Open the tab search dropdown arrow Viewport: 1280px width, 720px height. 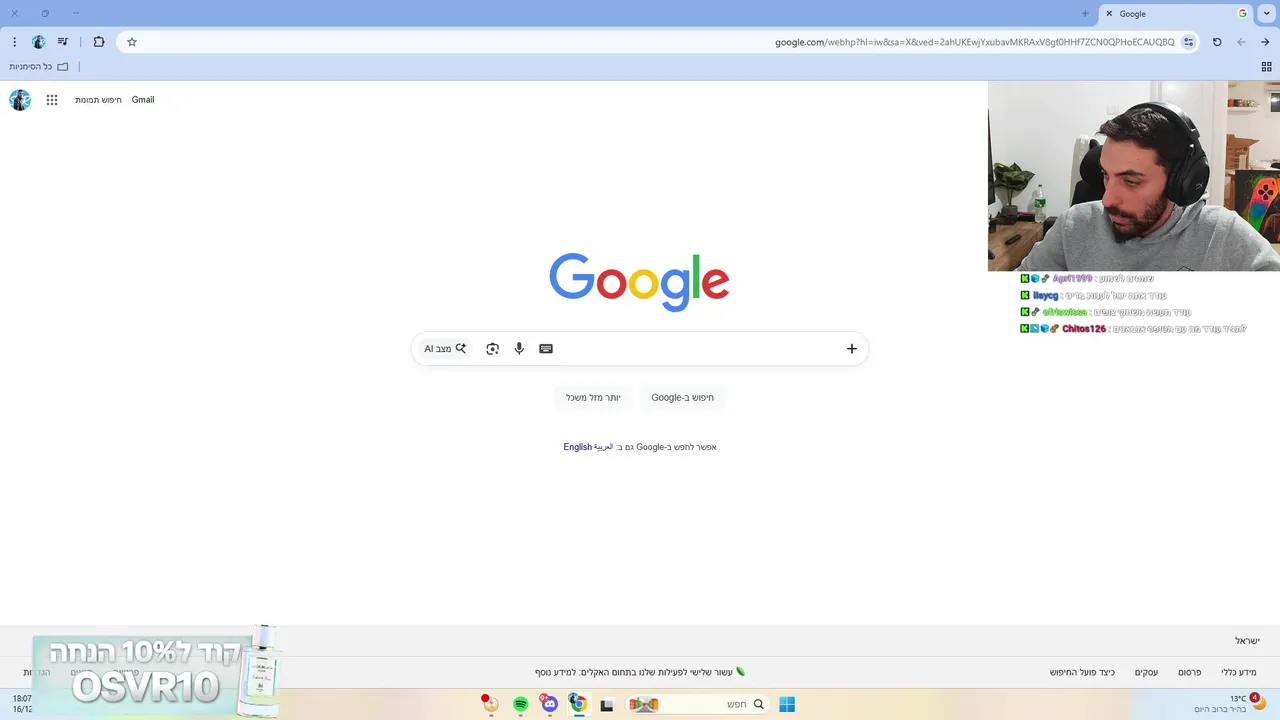[1267, 14]
